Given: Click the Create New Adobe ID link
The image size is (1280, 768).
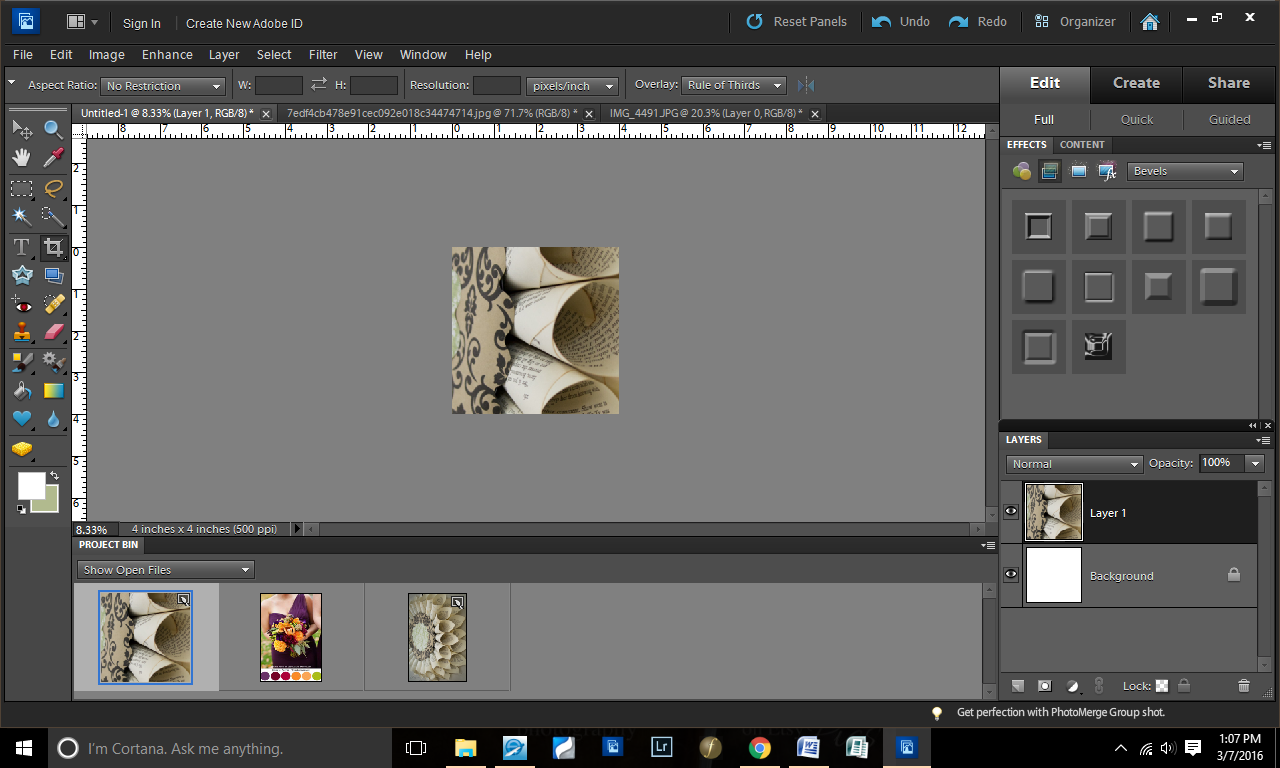Looking at the screenshot, I should point(244,23).
